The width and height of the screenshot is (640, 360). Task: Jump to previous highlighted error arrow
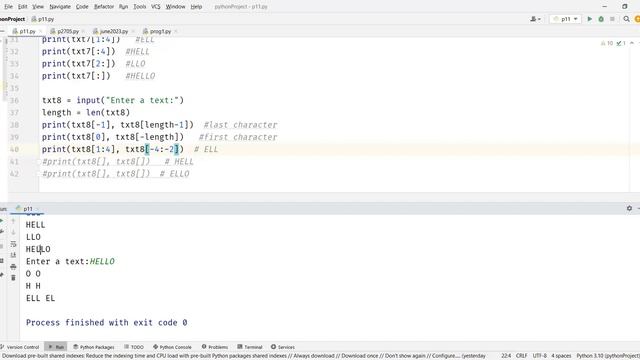point(632,43)
